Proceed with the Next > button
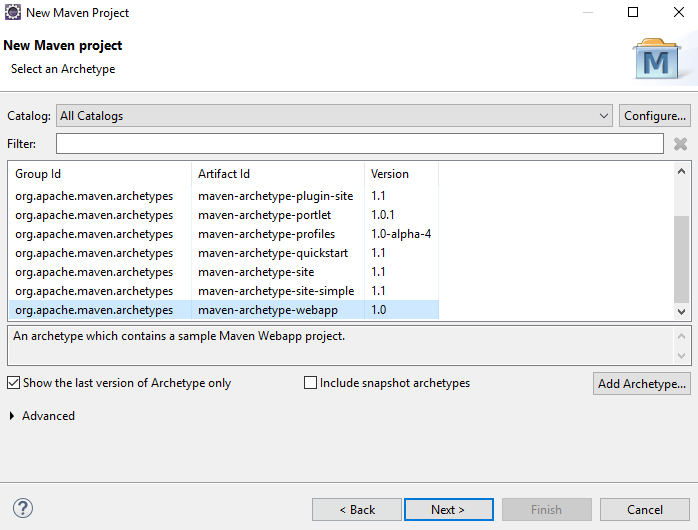 coord(449,510)
